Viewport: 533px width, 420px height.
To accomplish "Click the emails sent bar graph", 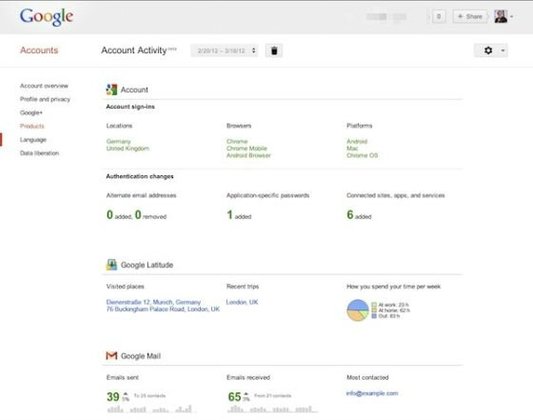I will point(150,409).
